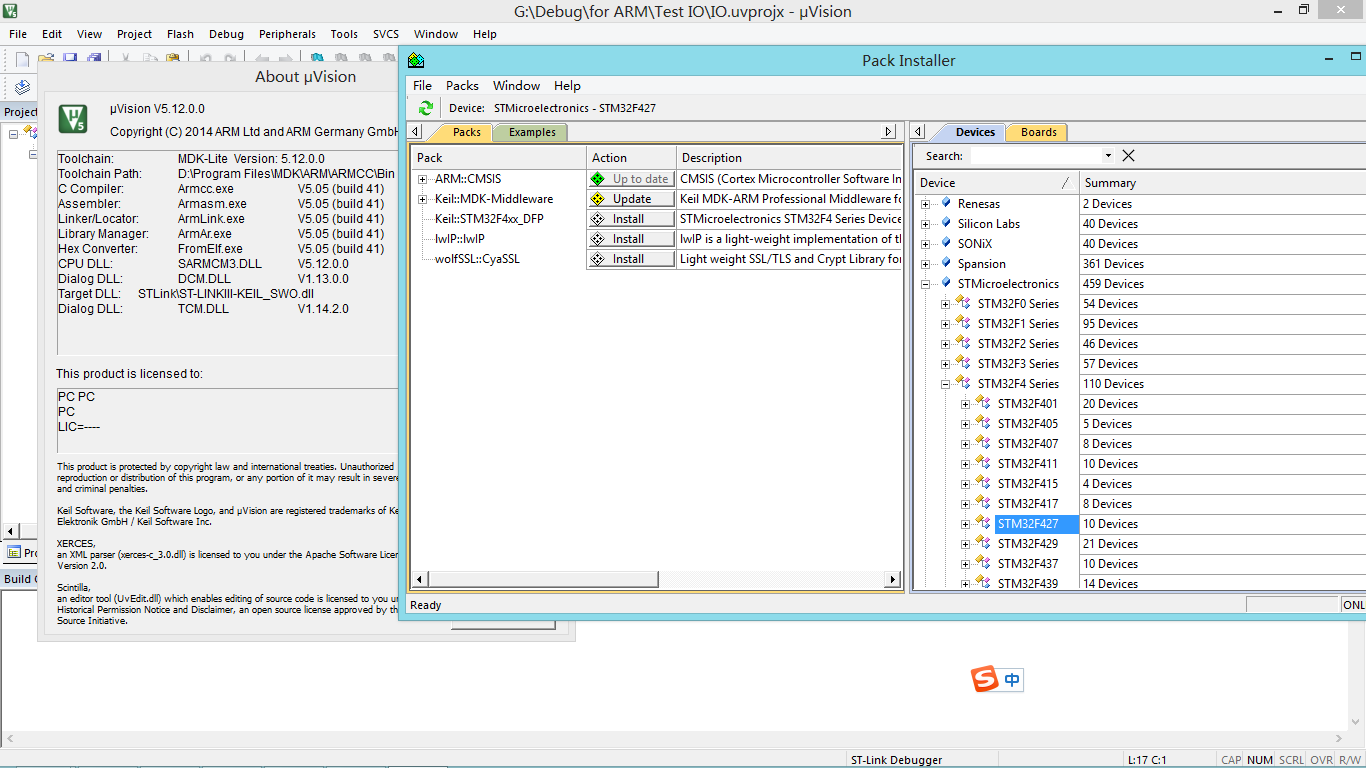Screen dimensions: 1366x768
Task: Click the device Search input field
Action: click(1037, 156)
